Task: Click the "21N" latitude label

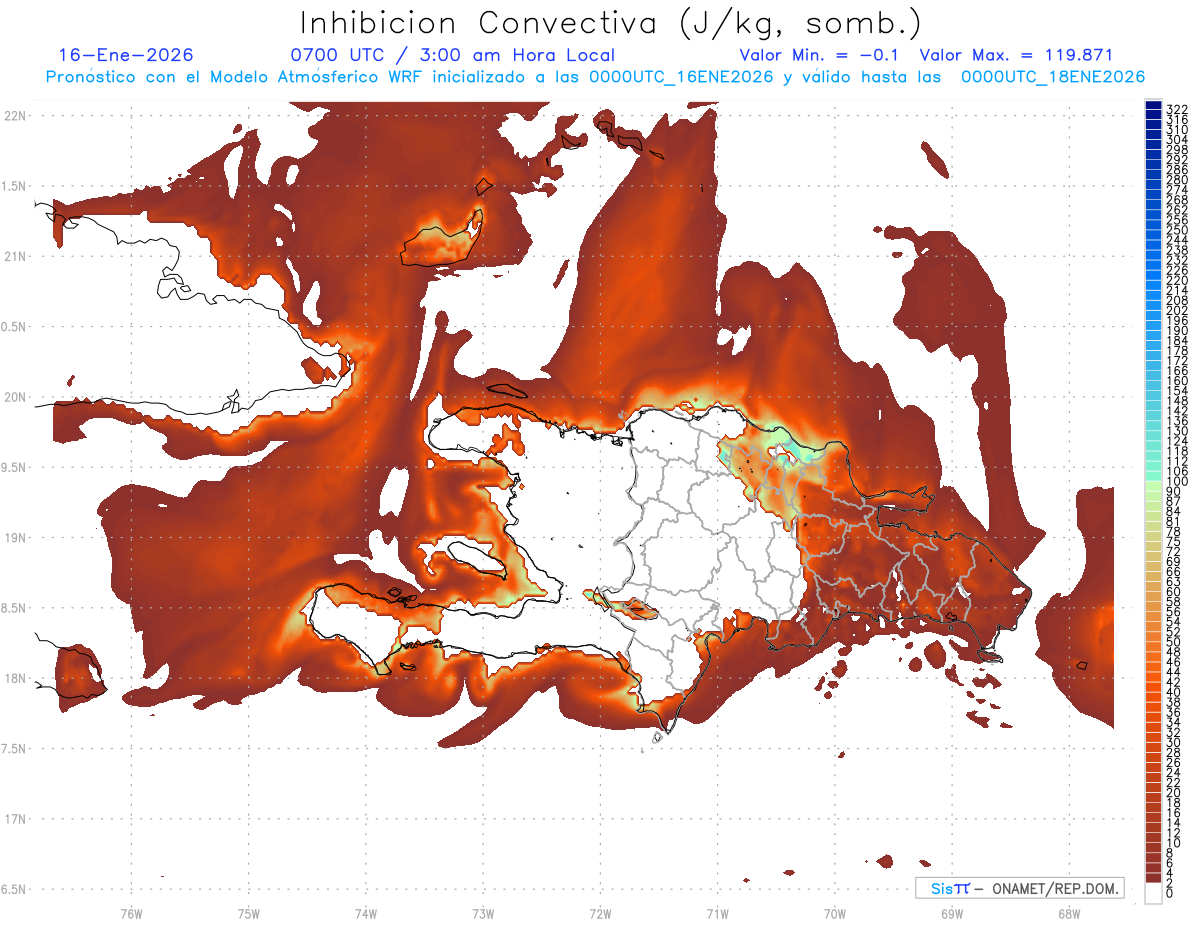Action: [x=14, y=256]
